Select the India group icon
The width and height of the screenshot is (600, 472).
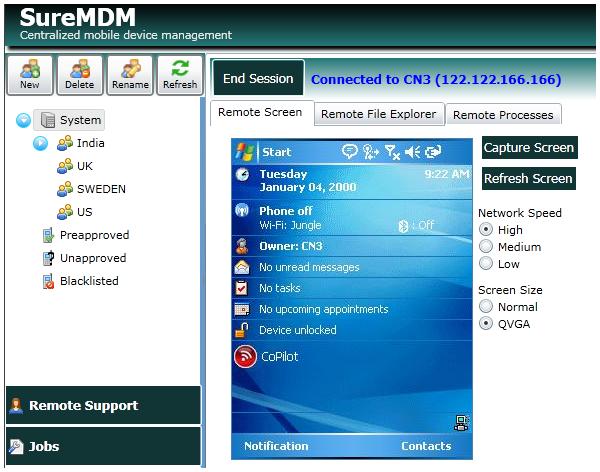pyautogui.click(x=65, y=143)
